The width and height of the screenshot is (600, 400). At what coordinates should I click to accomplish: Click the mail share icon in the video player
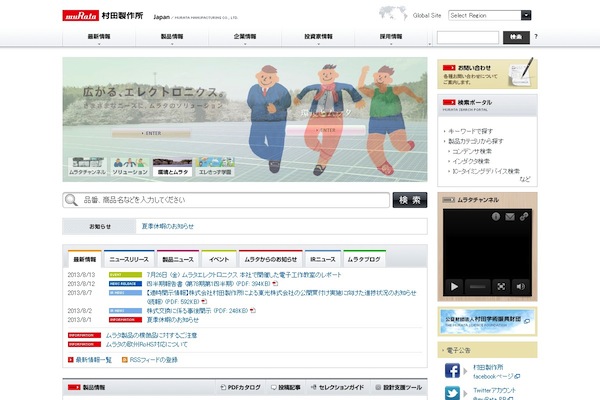click(x=510, y=217)
